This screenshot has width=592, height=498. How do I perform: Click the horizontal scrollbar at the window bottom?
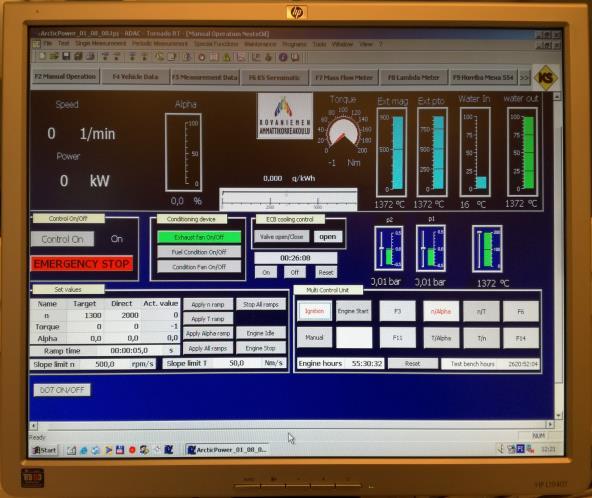click(x=292, y=425)
